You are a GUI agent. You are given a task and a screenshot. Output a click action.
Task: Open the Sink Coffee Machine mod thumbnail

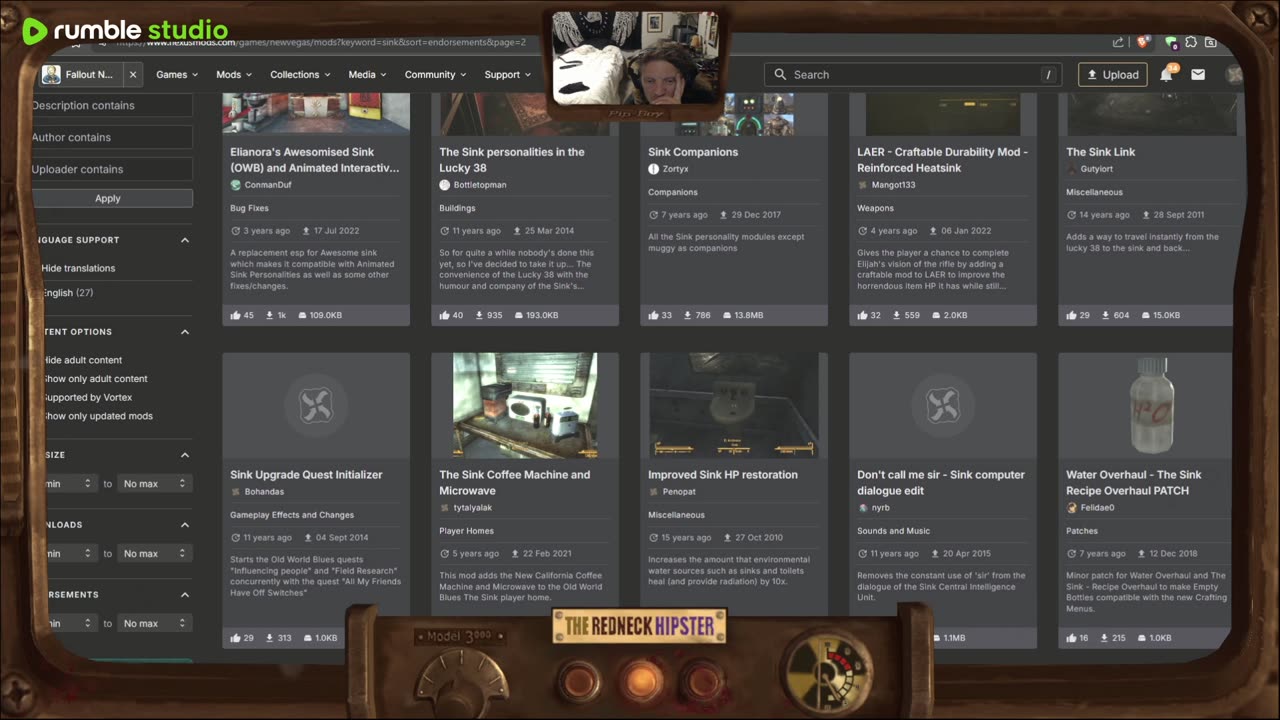coord(525,405)
